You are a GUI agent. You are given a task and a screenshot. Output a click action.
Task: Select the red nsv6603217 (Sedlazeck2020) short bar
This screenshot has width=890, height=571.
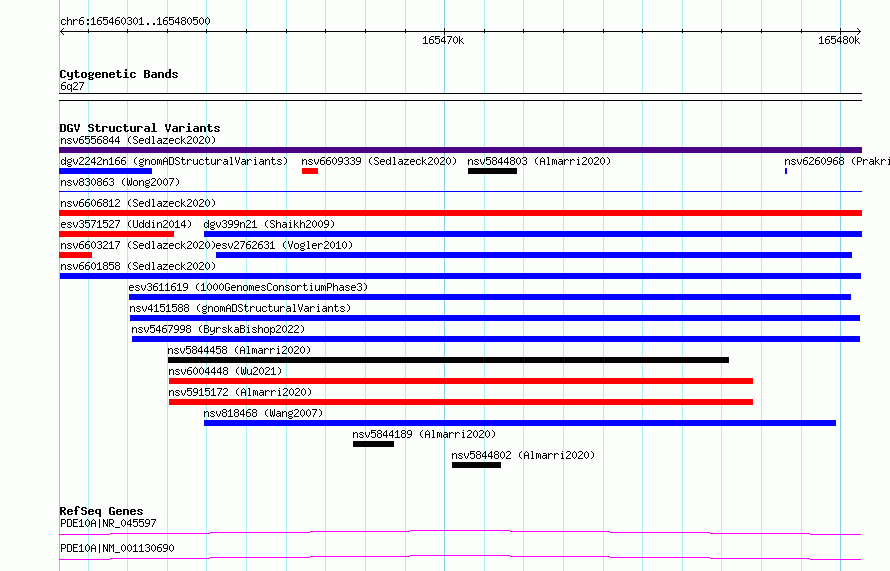[75, 255]
